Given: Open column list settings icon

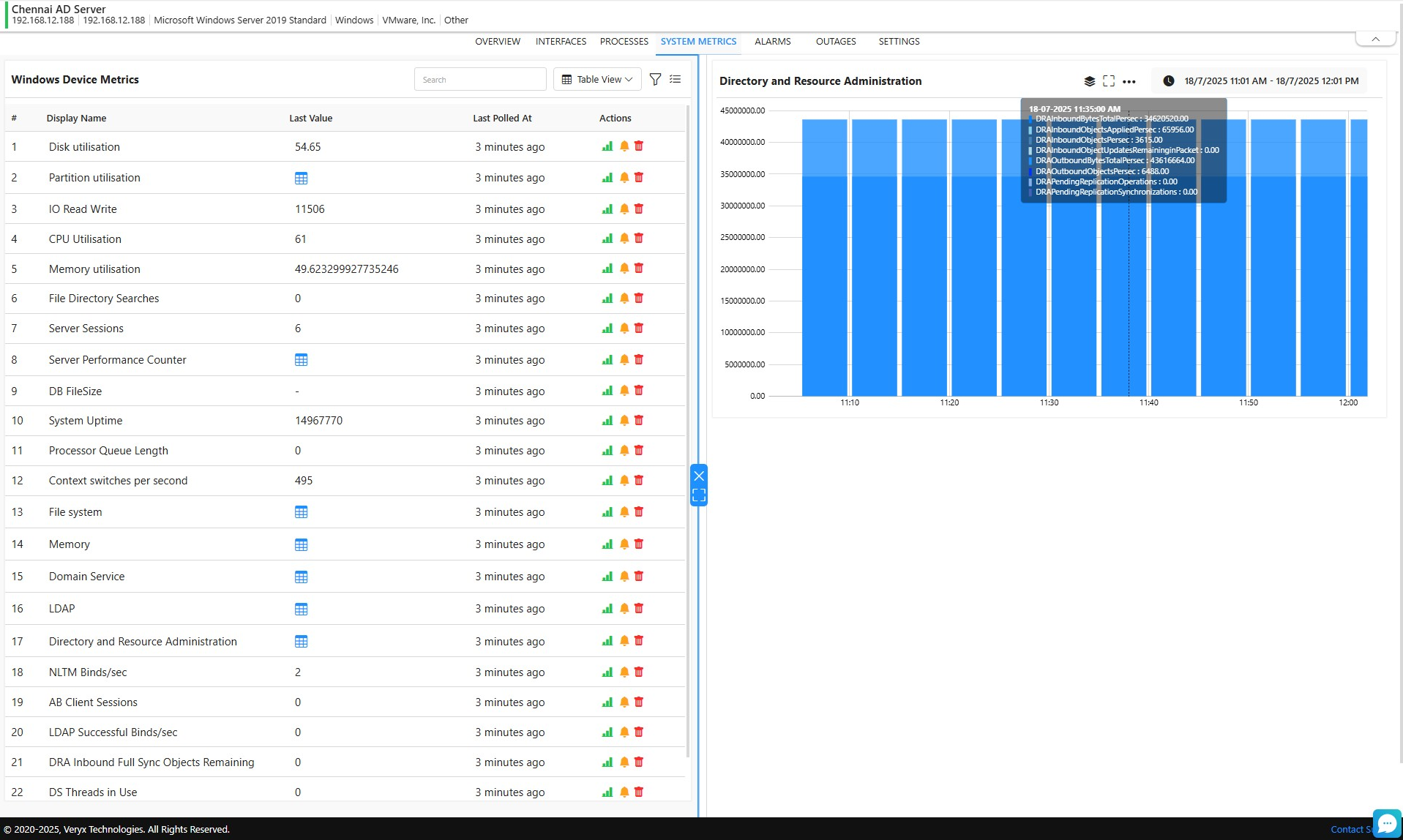Looking at the screenshot, I should click(676, 79).
